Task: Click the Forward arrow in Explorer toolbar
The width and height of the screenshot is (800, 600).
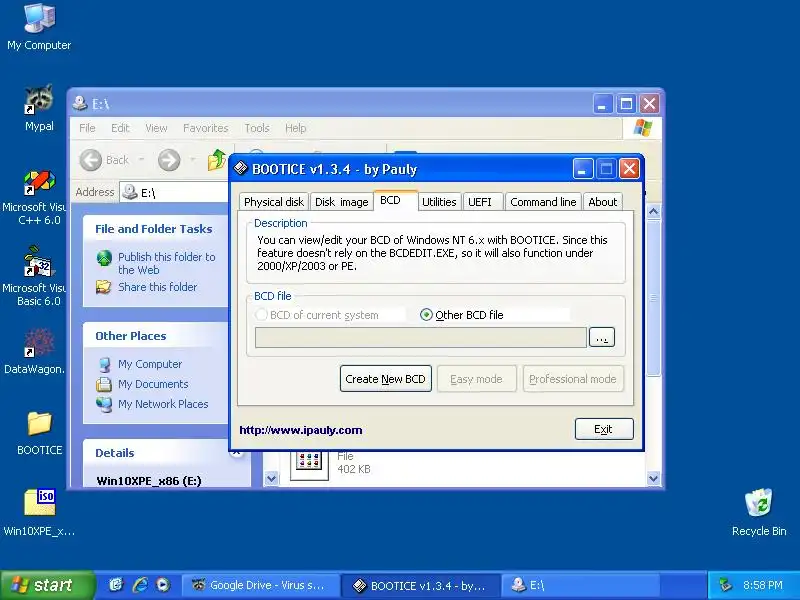Action: click(x=169, y=160)
